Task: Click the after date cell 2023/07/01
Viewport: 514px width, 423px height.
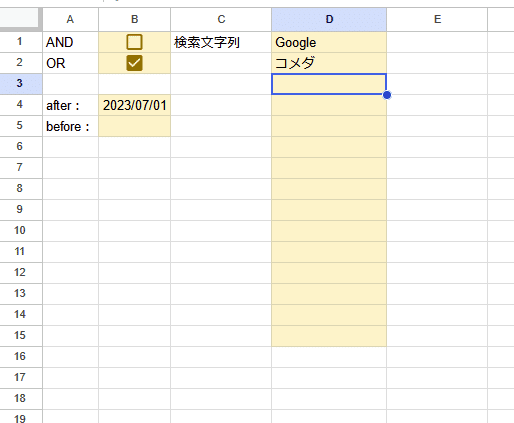Action: (x=134, y=105)
